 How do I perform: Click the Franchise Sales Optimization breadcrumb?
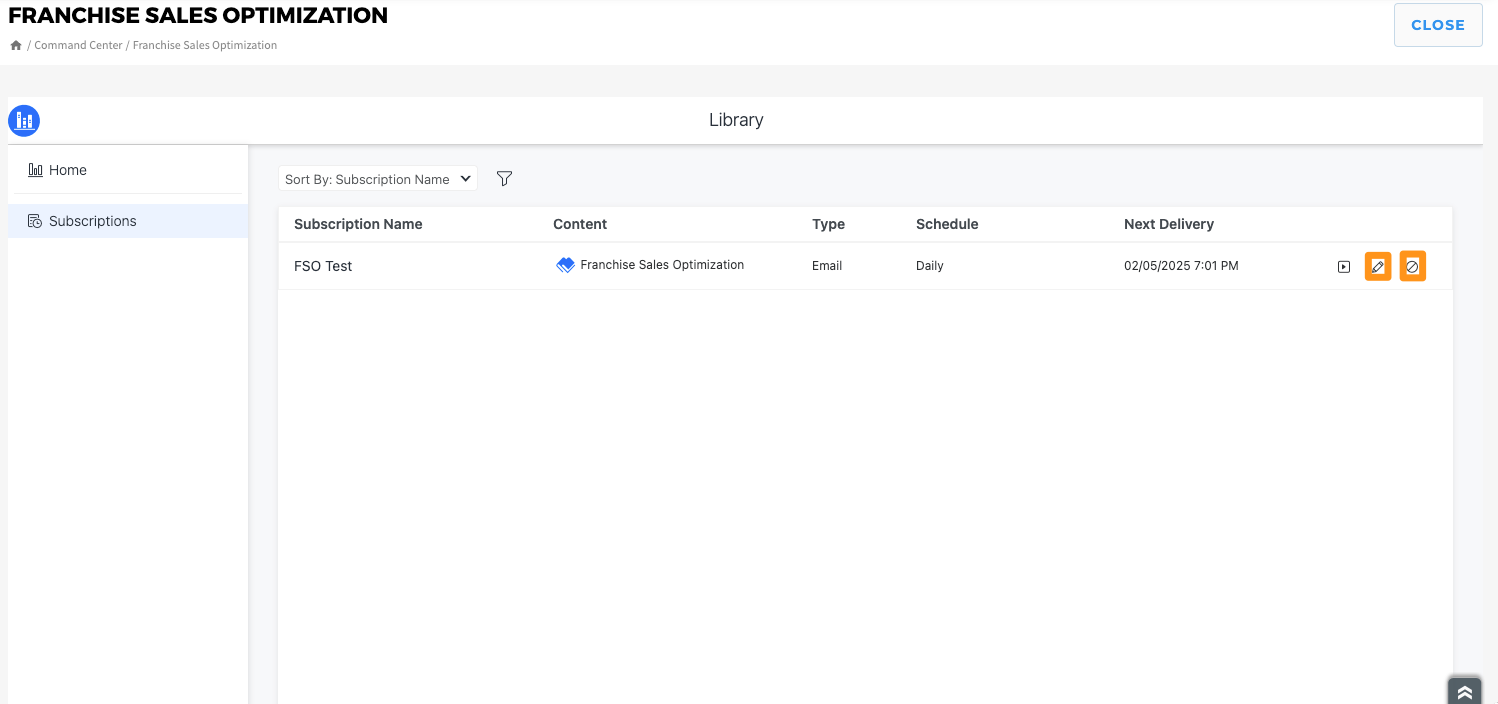coord(205,45)
